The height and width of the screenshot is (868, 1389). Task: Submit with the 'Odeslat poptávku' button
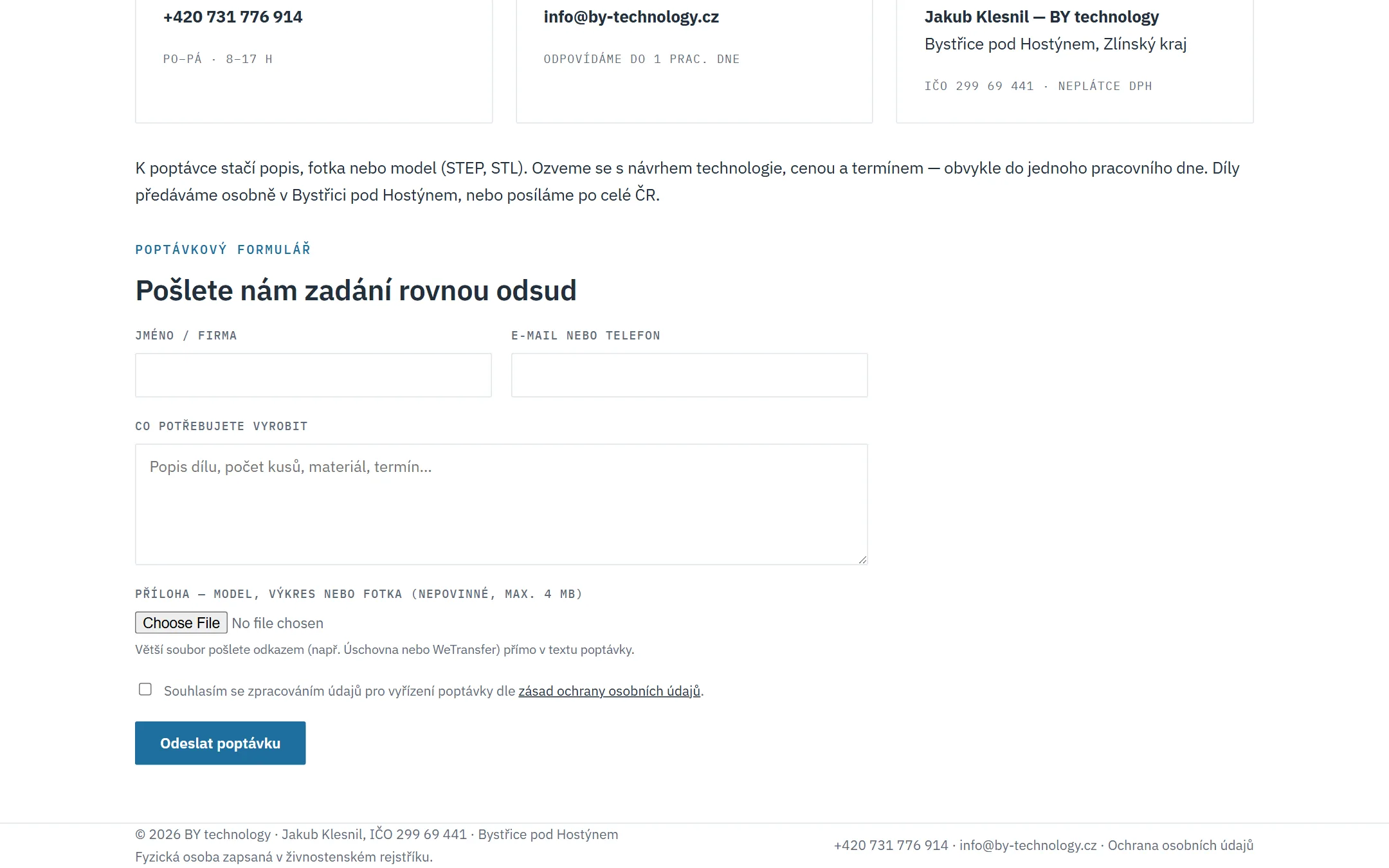220,743
